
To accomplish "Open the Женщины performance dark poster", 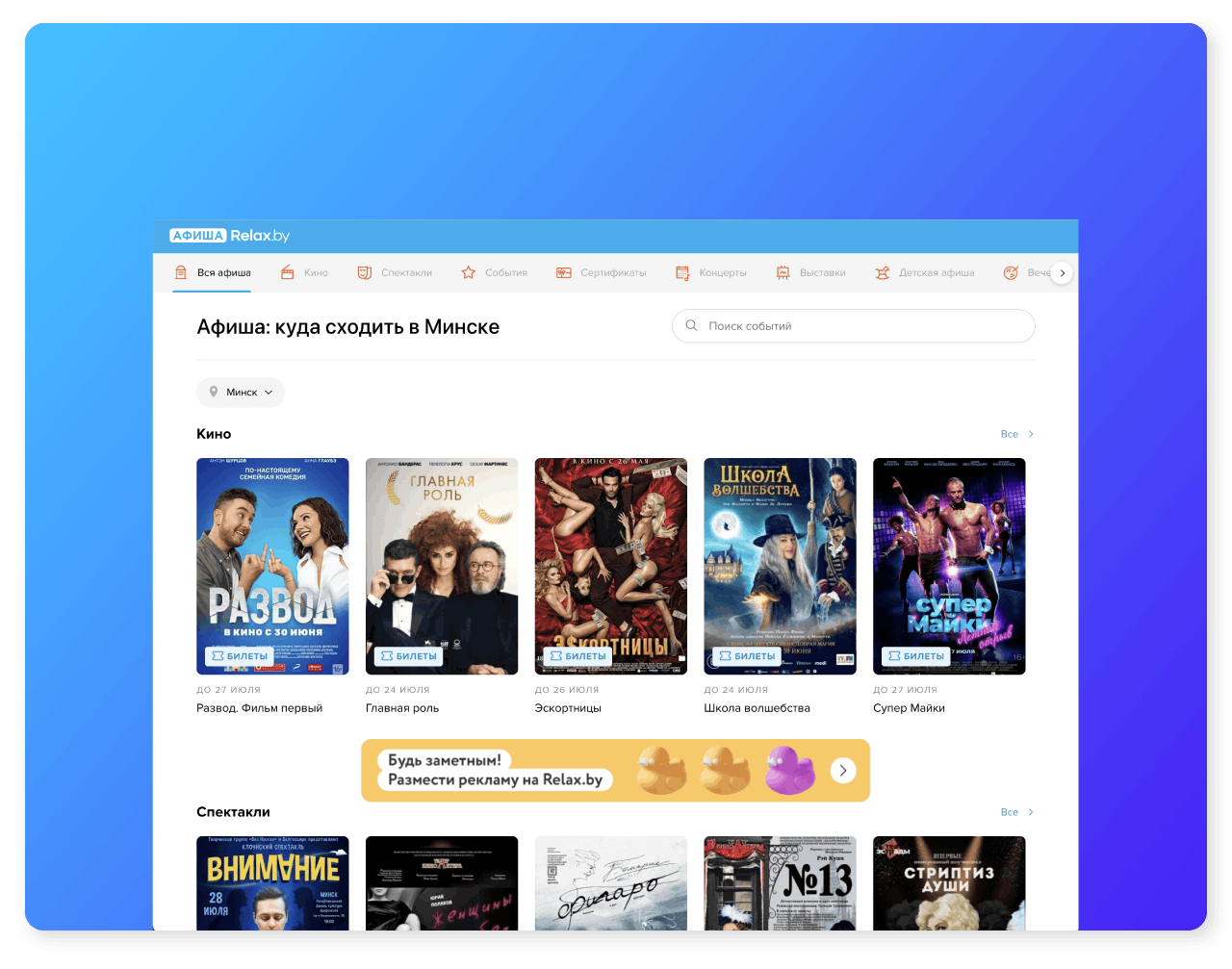I will (x=442, y=883).
